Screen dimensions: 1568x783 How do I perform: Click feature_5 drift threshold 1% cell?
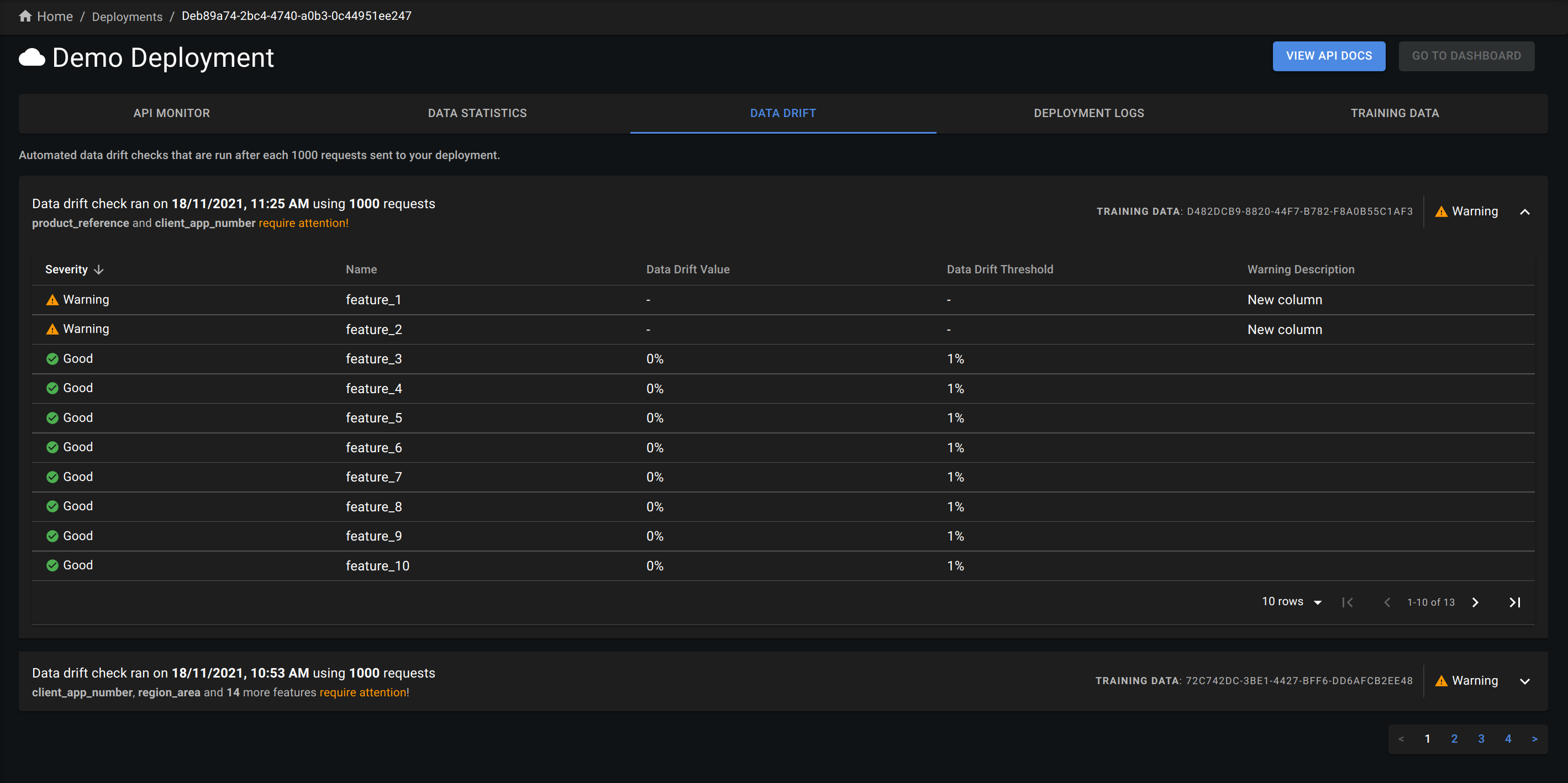pos(955,418)
